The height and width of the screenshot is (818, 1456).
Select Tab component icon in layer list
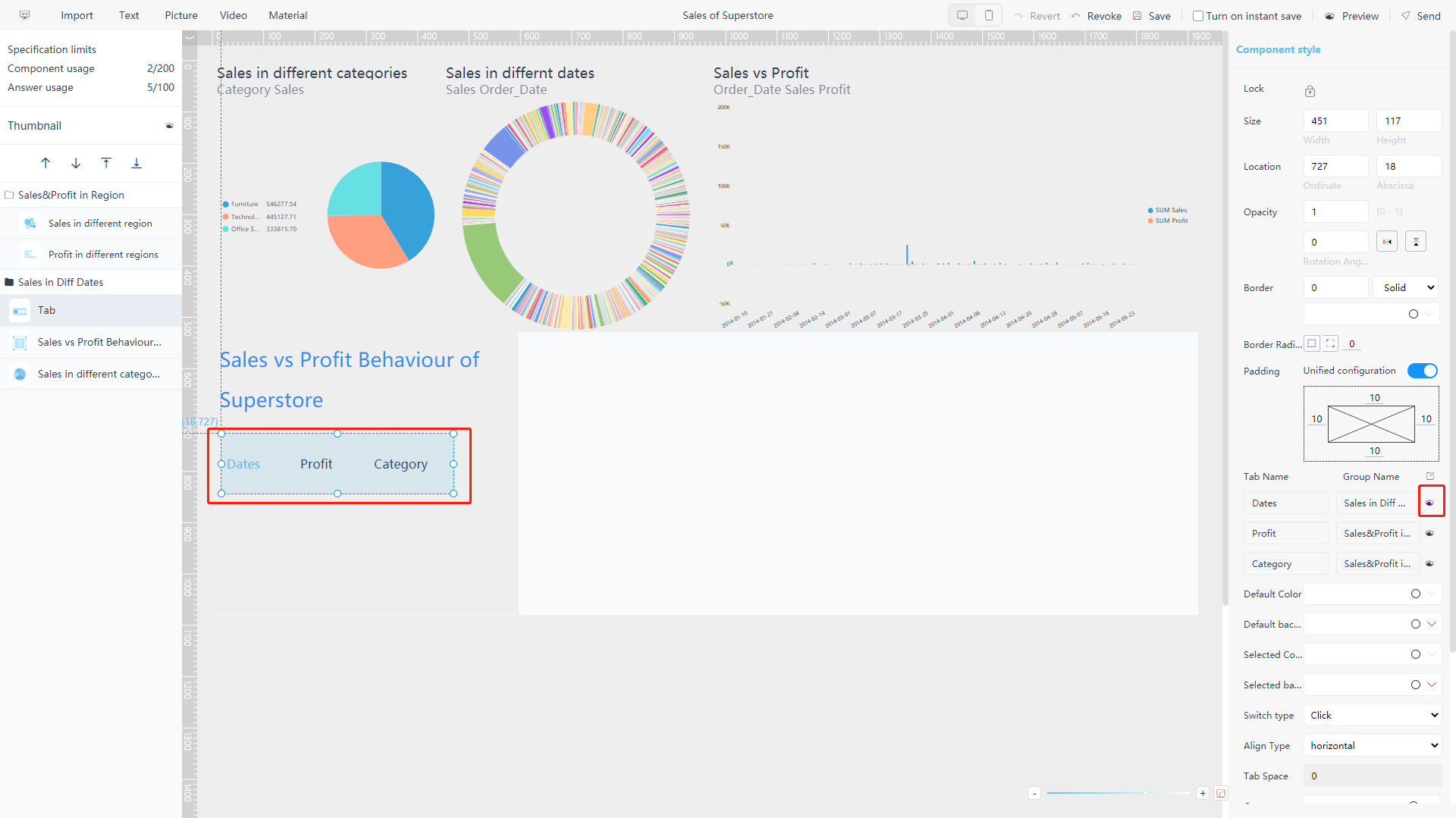pyautogui.click(x=20, y=311)
